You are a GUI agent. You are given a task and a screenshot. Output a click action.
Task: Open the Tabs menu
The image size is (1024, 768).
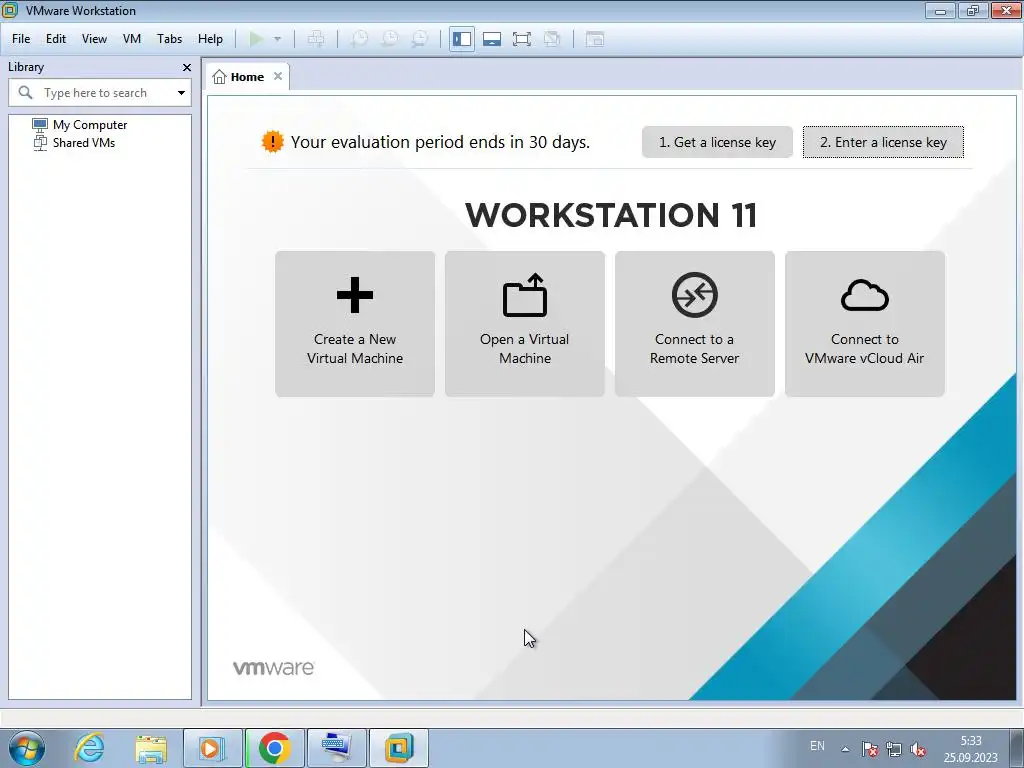169,39
